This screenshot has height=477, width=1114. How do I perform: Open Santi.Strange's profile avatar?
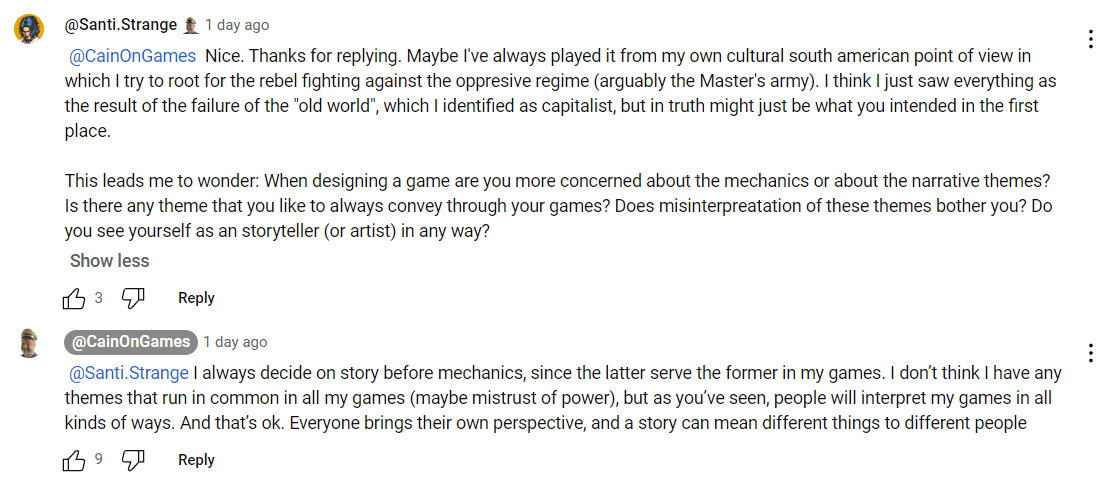28,29
